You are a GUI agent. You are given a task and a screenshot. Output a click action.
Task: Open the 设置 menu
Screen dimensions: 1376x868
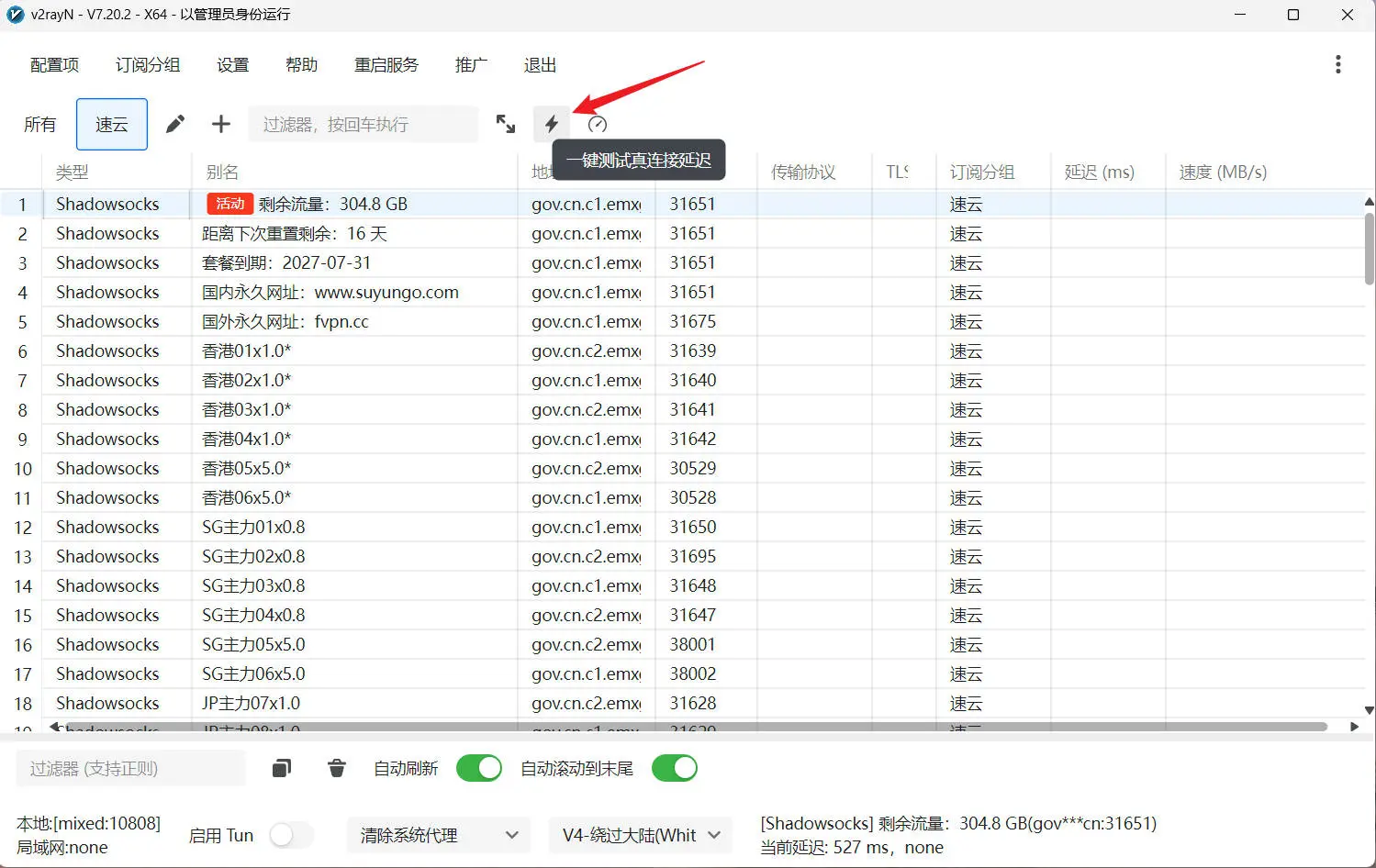tap(232, 64)
